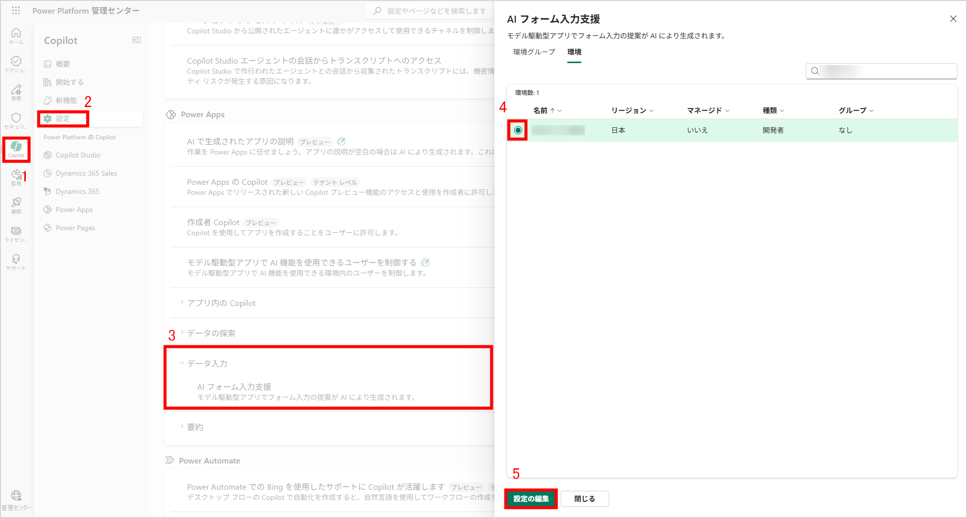
Task: Open 管理 in the left rail
Action: [17, 92]
